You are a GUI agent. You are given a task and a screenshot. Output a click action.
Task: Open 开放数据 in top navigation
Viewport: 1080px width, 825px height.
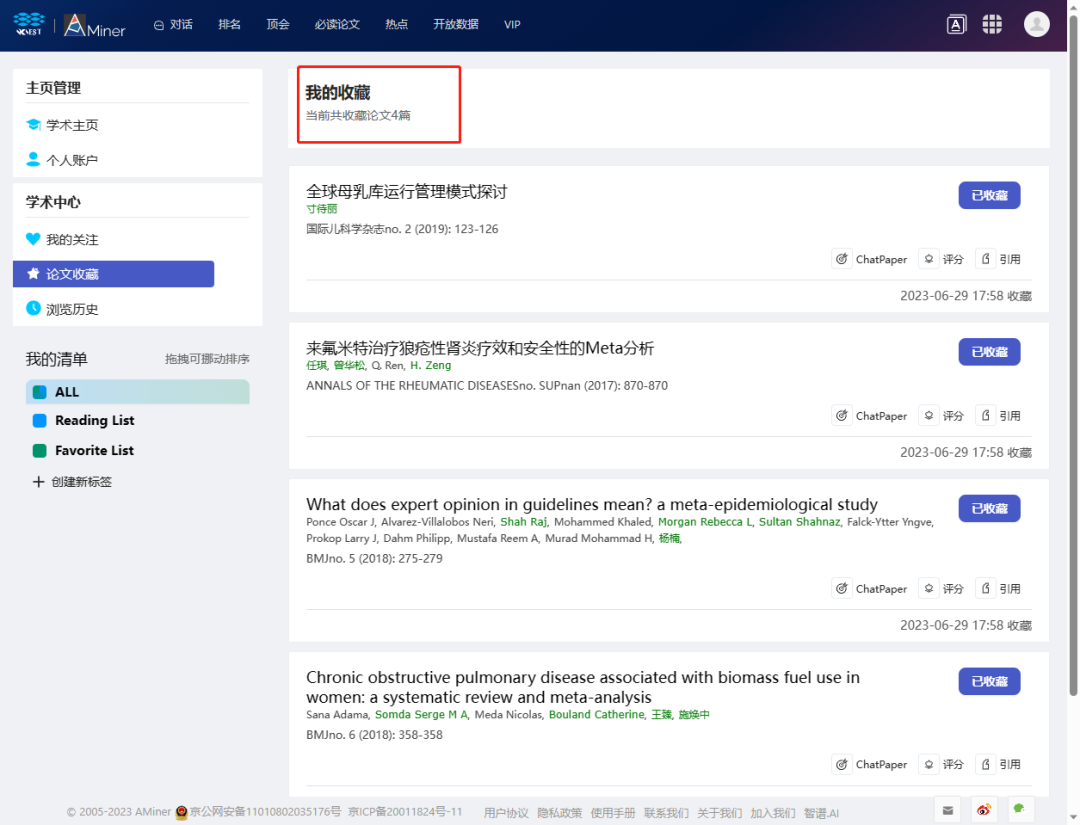[455, 25]
